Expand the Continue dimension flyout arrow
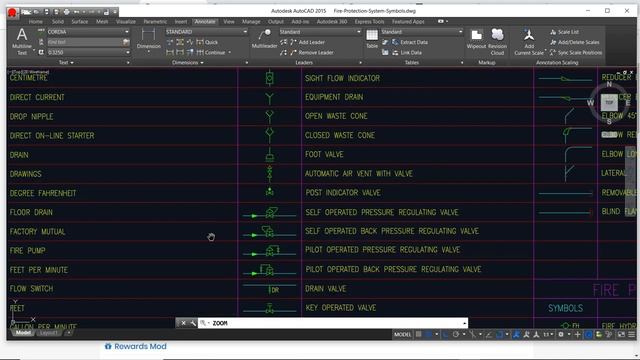The width and height of the screenshot is (640, 360). (x=230, y=53)
